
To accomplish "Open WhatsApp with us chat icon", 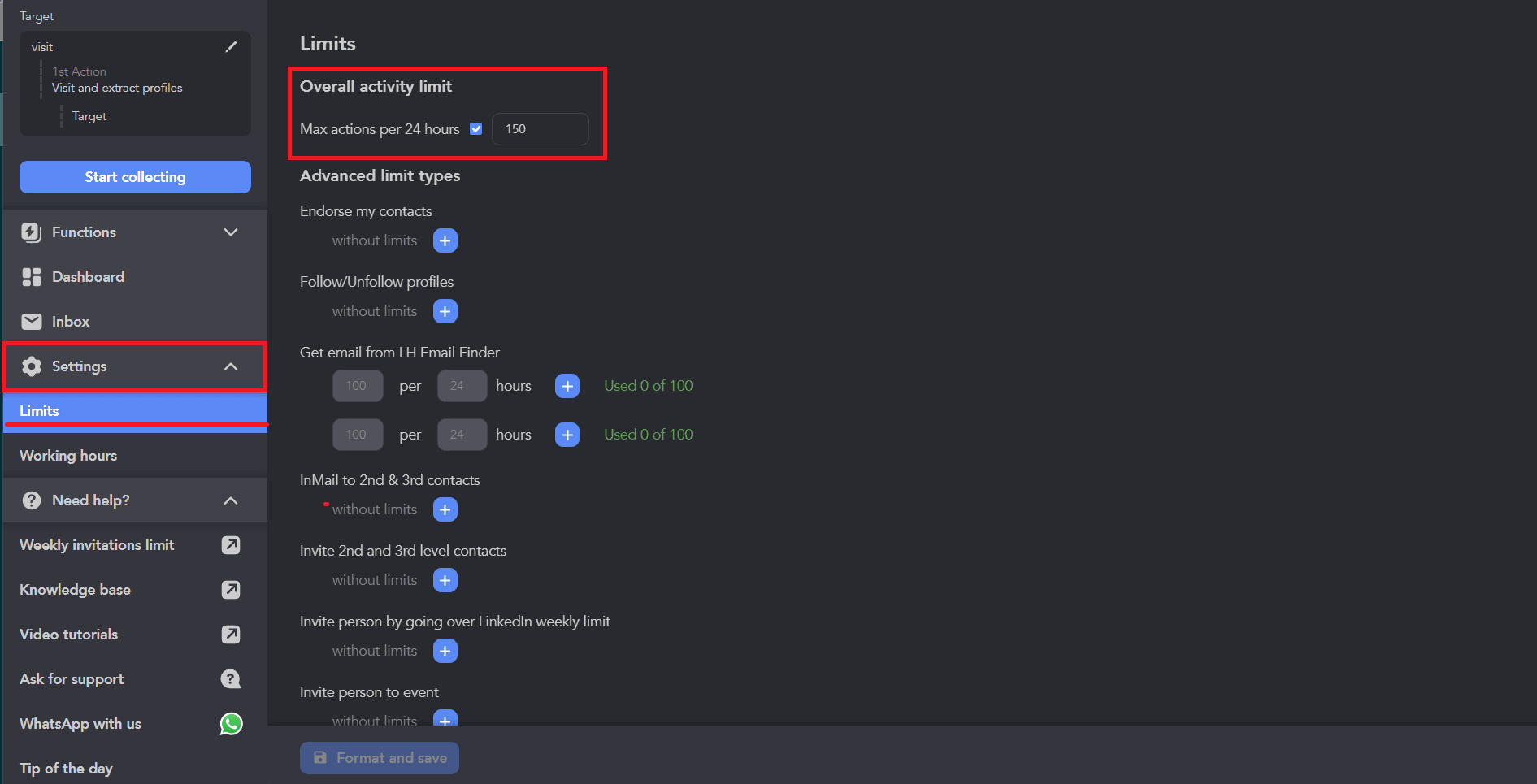I will (231, 724).
